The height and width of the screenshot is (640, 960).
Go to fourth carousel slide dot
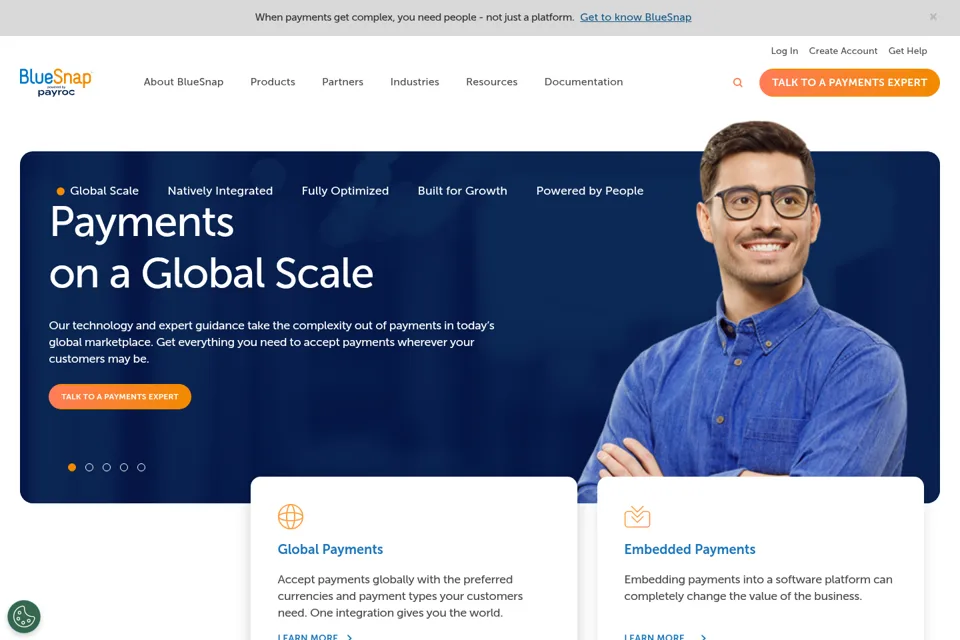124,467
